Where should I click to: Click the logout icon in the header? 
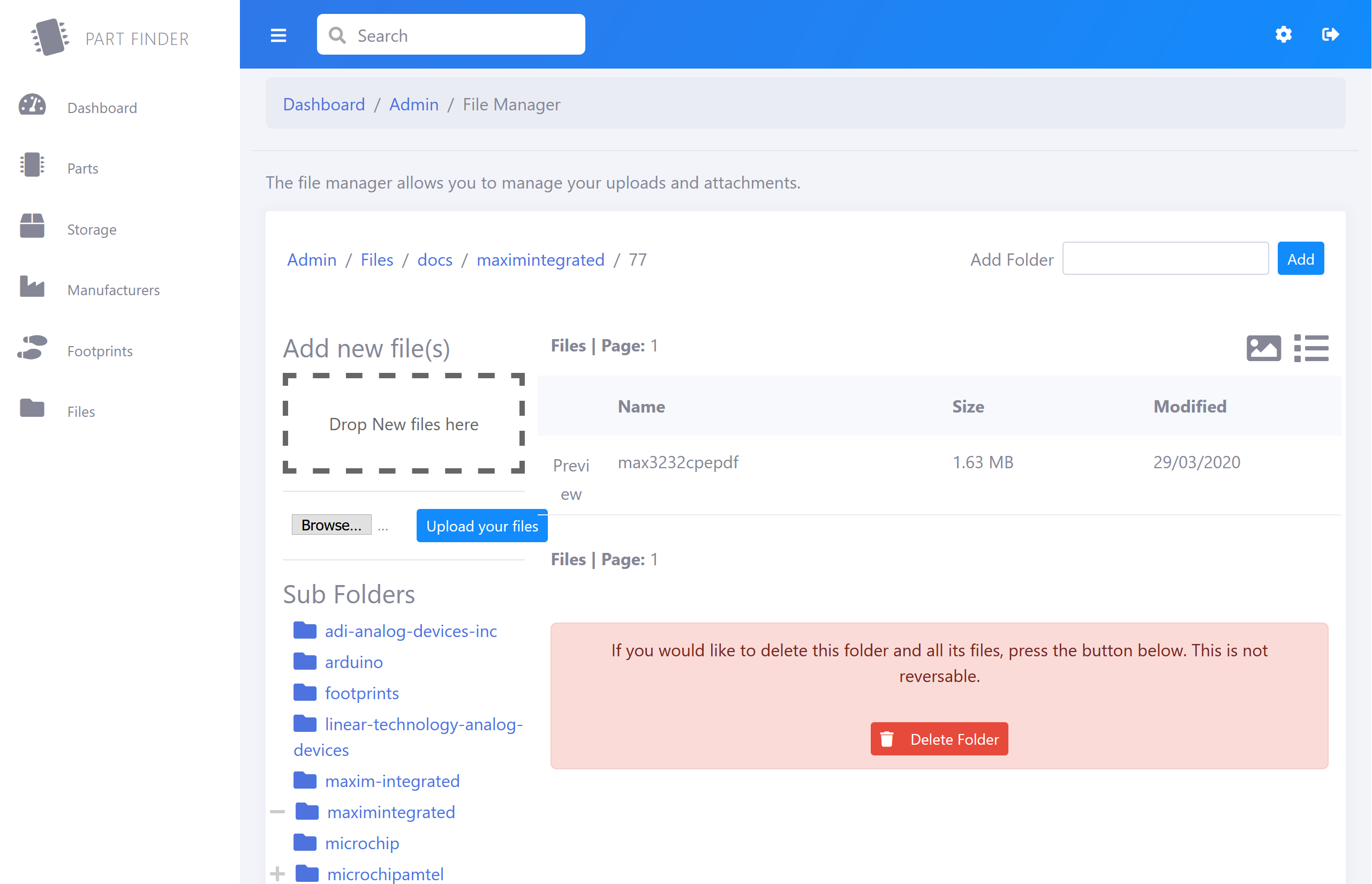pyautogui.click(x=1331, y=34)
